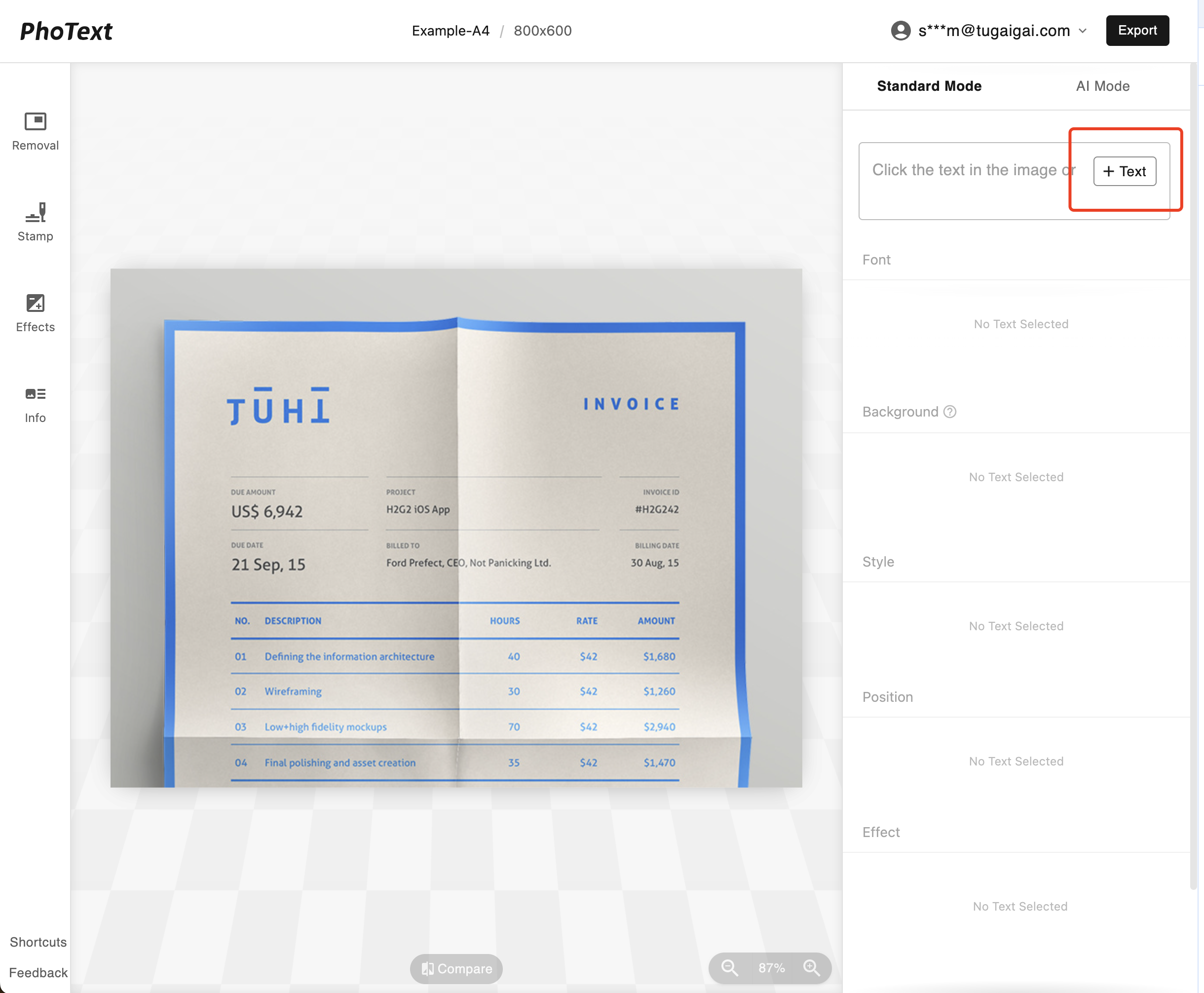Click the PhoText logo

[x=66, y=32]
